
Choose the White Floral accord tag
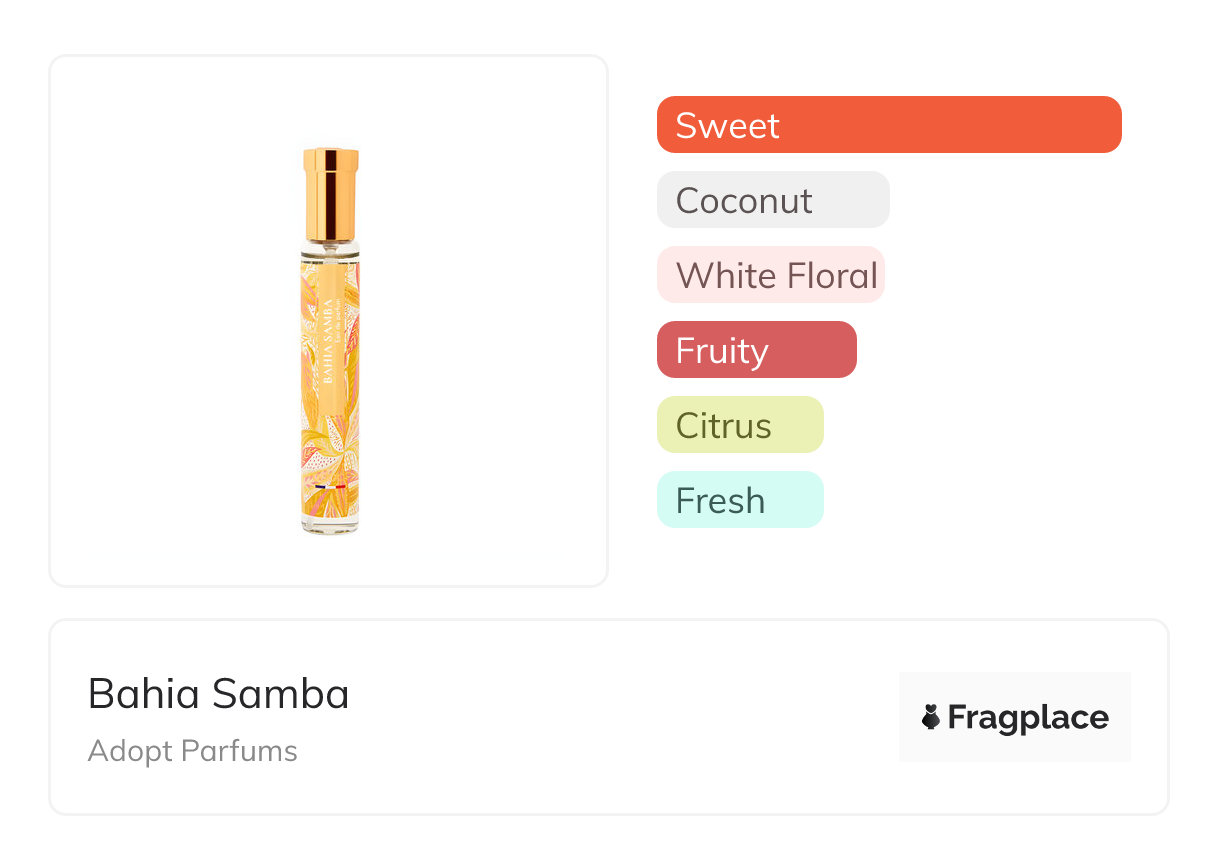(770, 275)
